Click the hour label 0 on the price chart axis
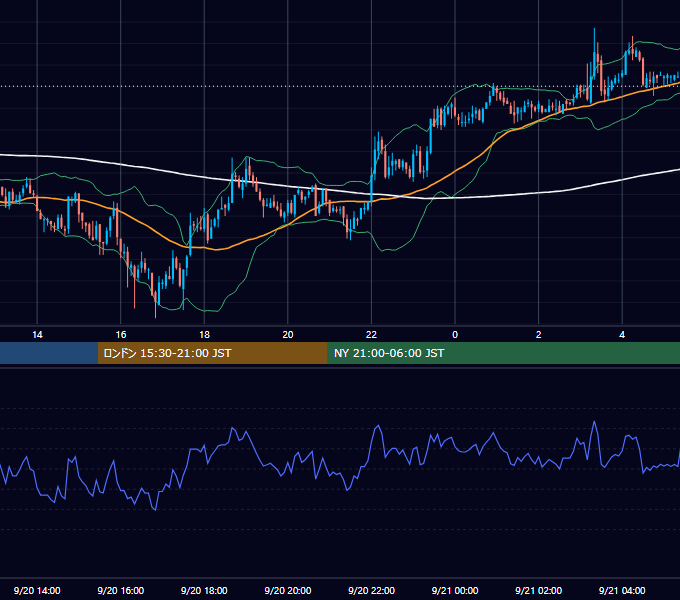This screenshot has height=600, width=680. pyautogui.click(x=455, y=335)
